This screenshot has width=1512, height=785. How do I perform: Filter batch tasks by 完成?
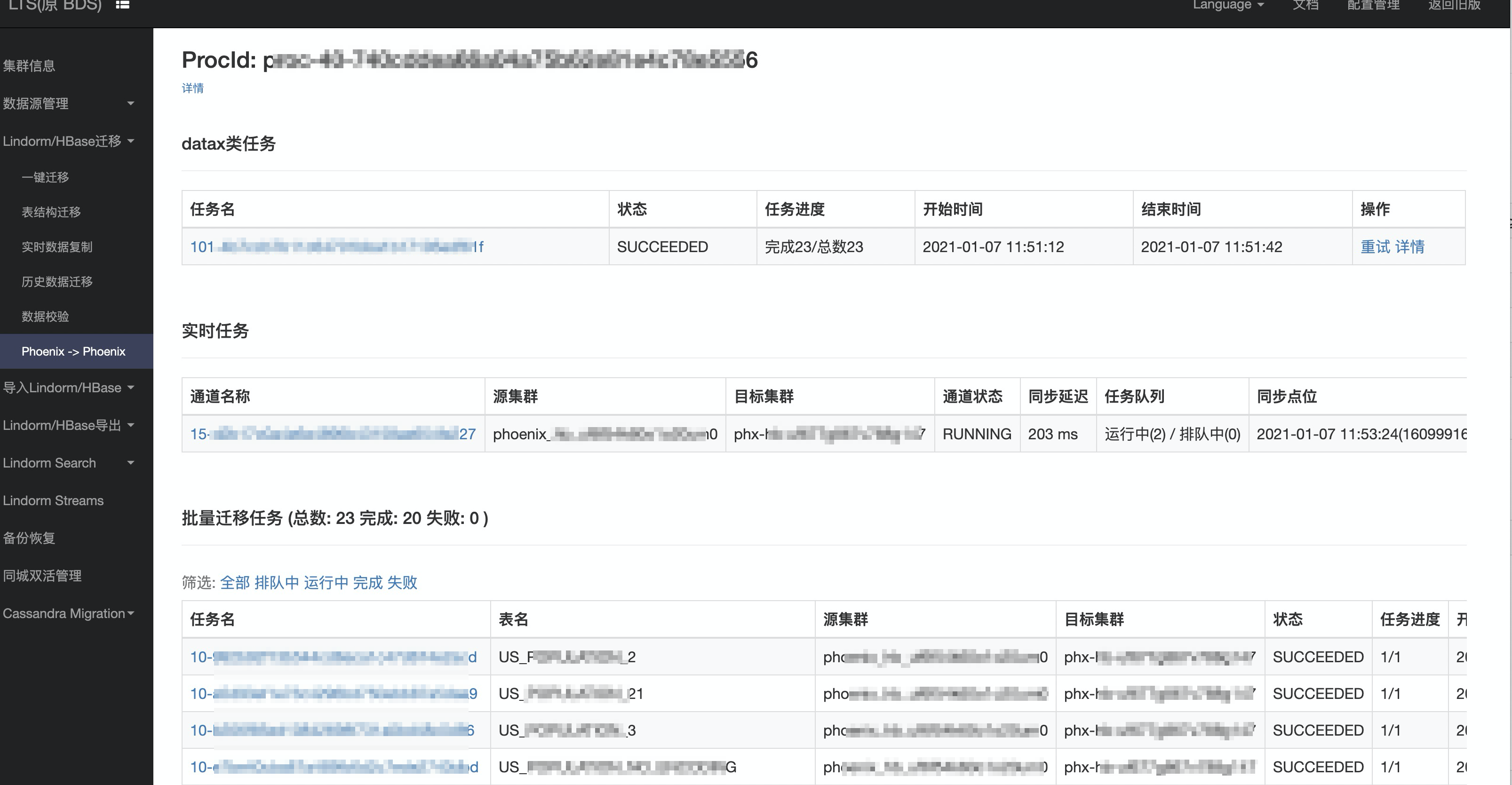[x=367, y=582]
